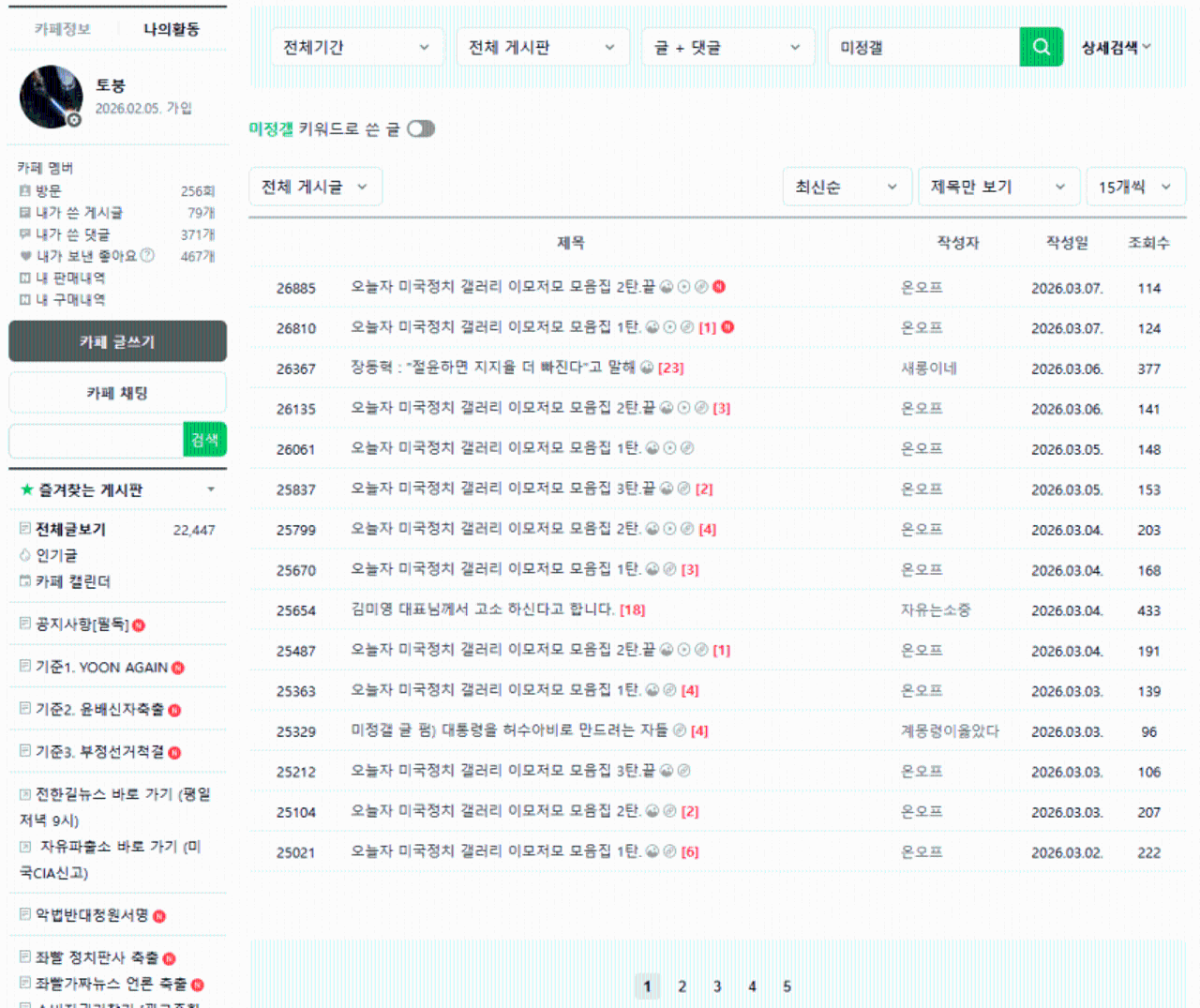Collapse the 즐겨찾는 게시판 arrow

211,489
